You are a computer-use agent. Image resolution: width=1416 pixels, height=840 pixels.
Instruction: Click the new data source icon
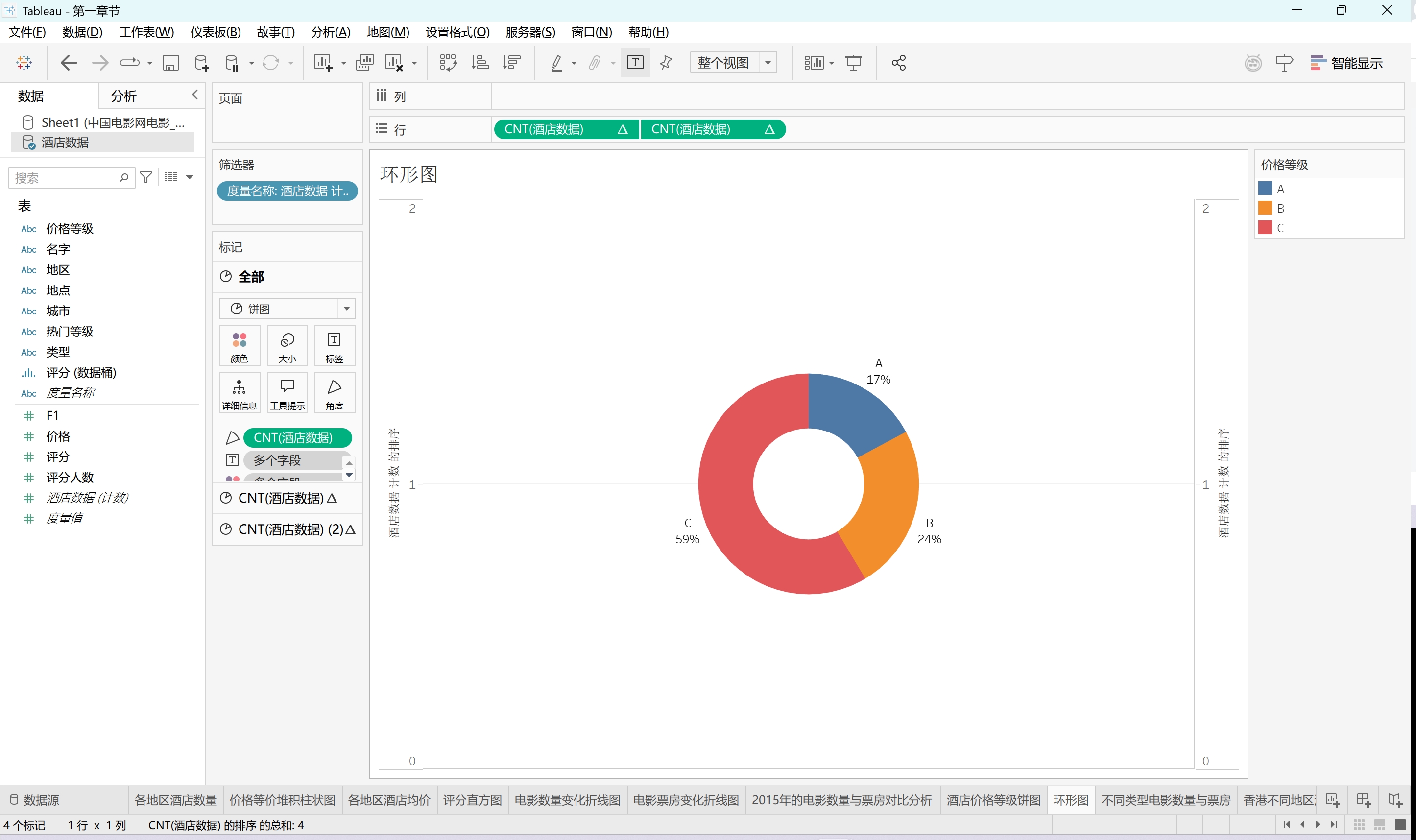pos(201,63)
